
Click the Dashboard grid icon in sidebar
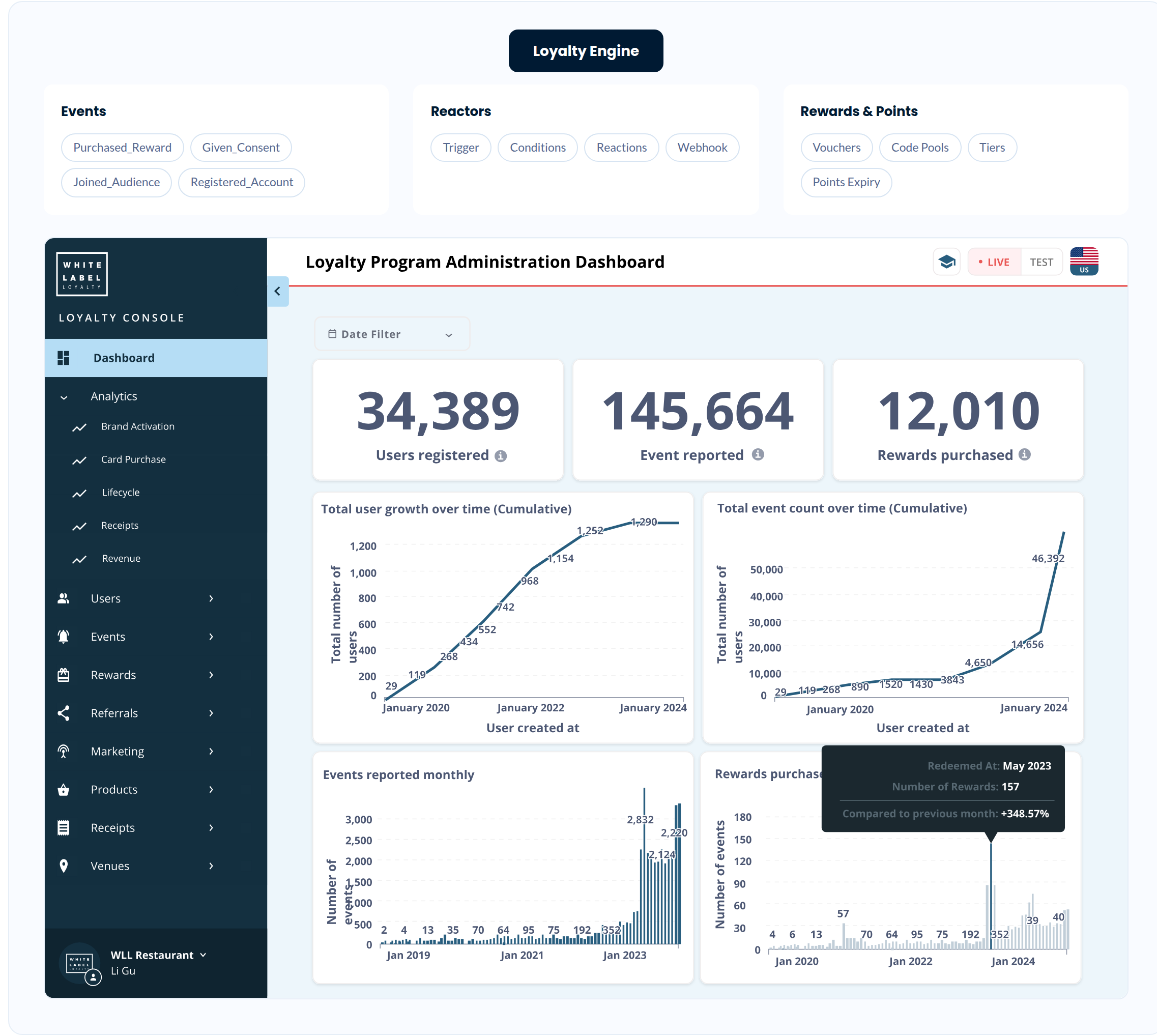click(63, 358)
